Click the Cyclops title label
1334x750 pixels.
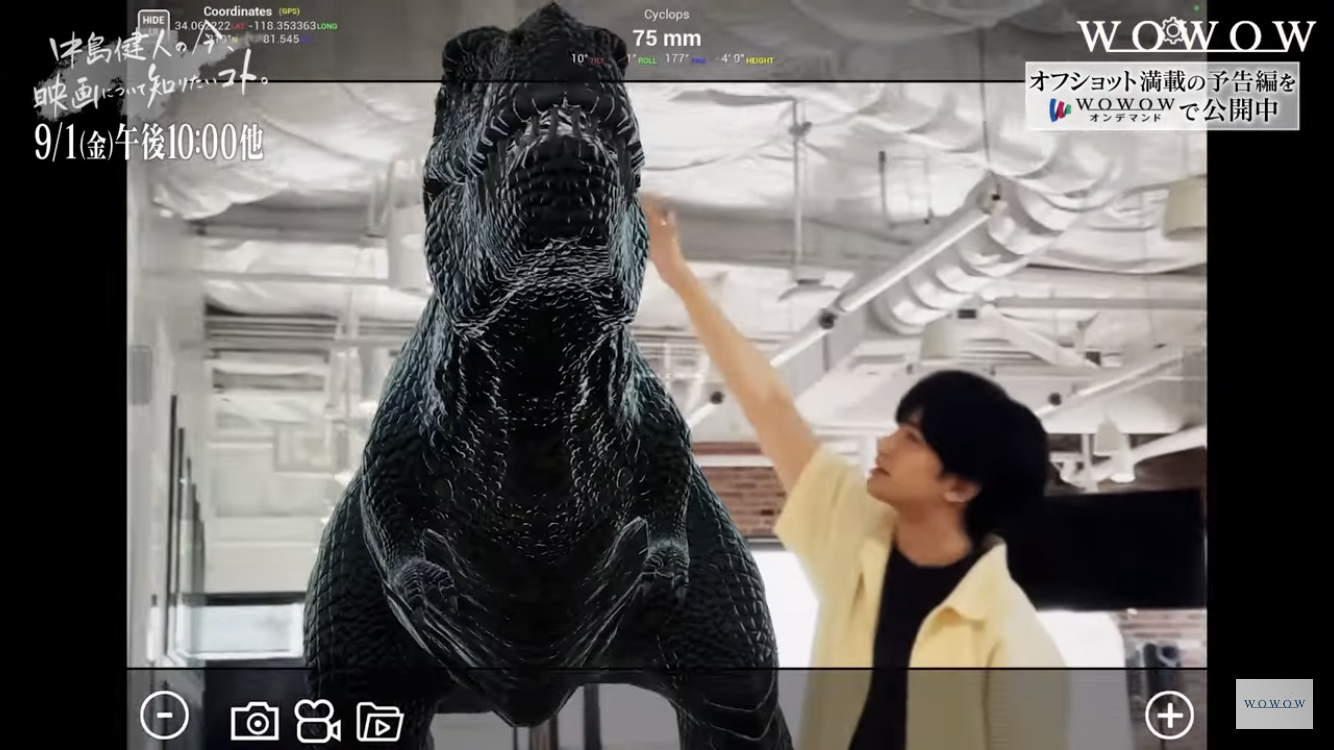coord(667,14)
